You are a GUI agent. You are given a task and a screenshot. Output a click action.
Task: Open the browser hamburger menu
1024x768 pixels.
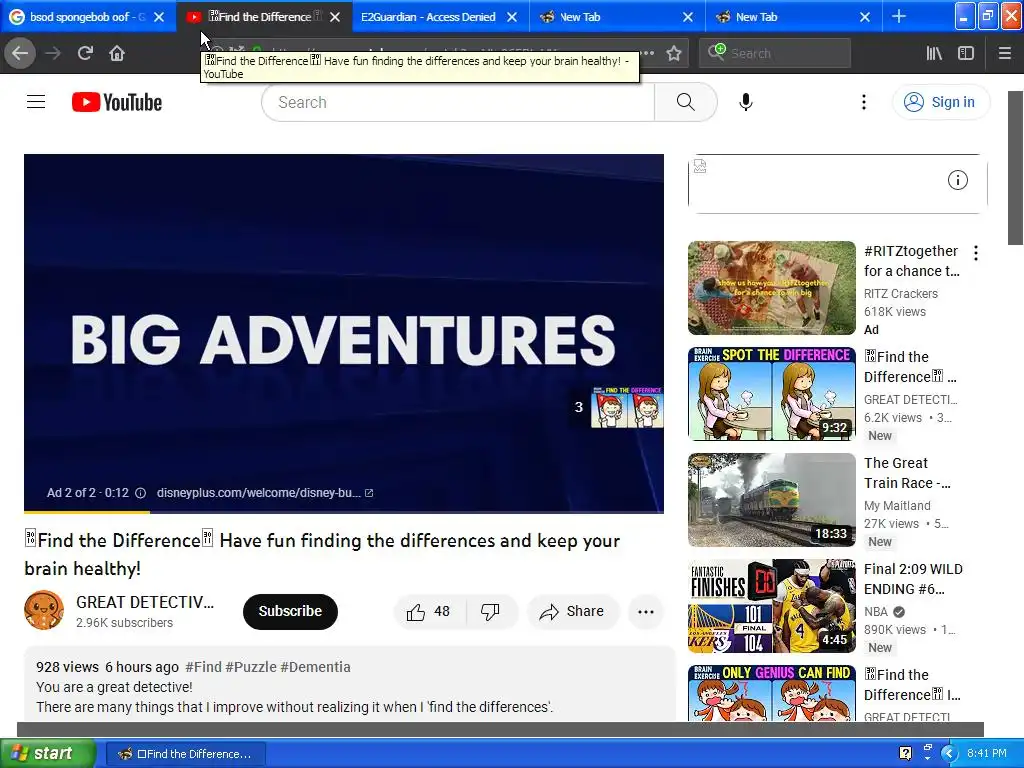pyautogui.click(x=1005, y=53)
